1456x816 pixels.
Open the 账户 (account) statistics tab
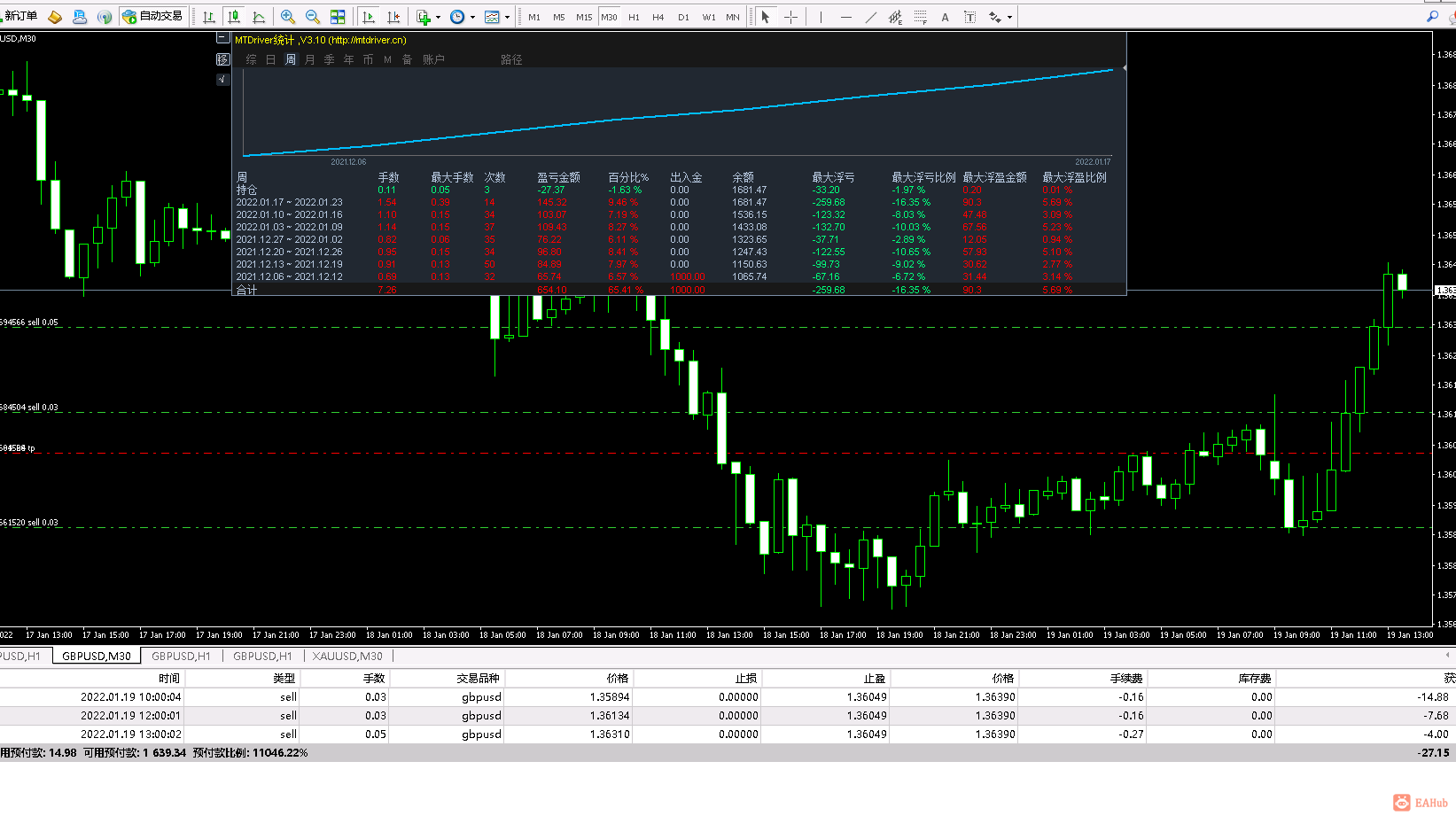click(x=433, y=59)
